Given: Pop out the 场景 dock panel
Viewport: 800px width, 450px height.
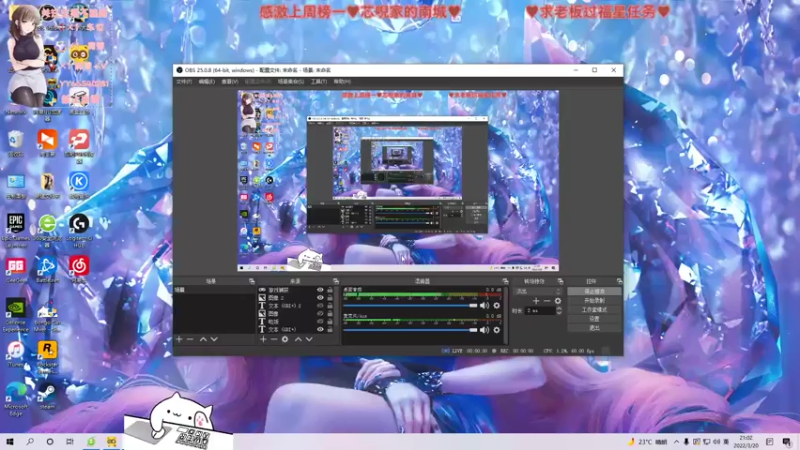Looking at the screenshot, I should (x=252, y=281).
